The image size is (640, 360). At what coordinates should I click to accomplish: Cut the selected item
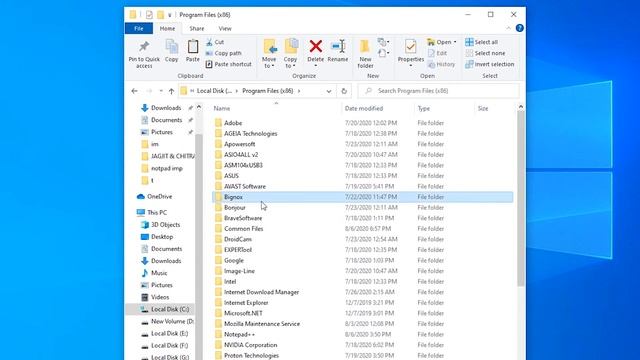point(215,42)
